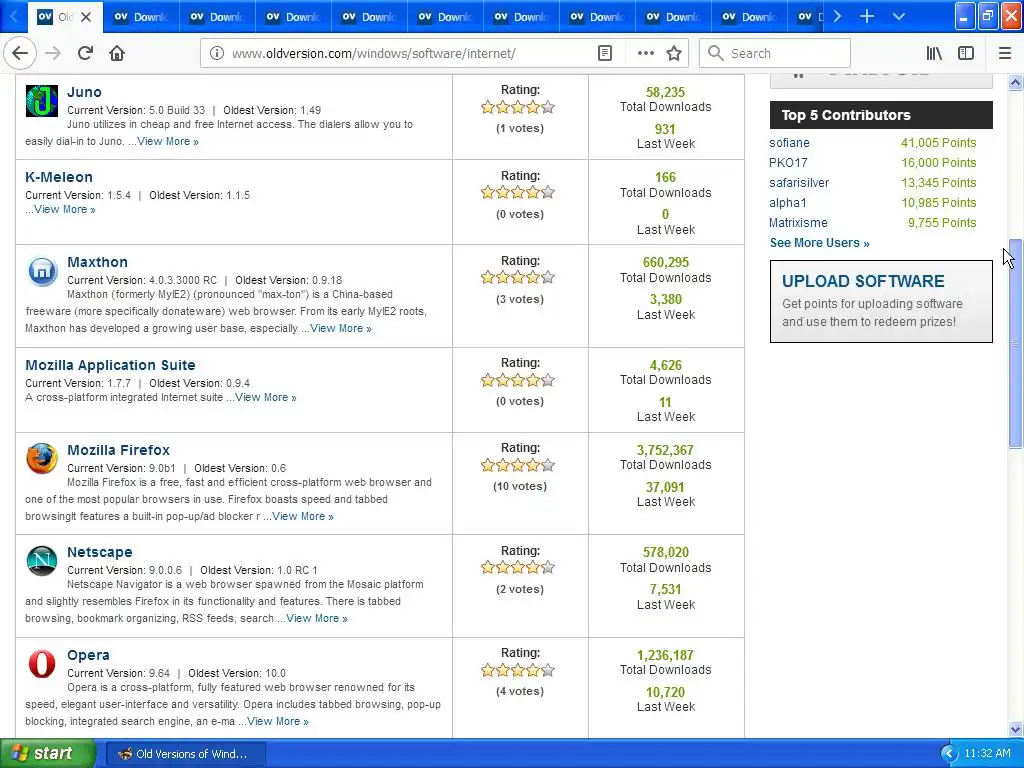Image resolution: width=1024 pixels, height=768 pixels.
Task: View more about K-Meleon
Action: pos(65,209)
